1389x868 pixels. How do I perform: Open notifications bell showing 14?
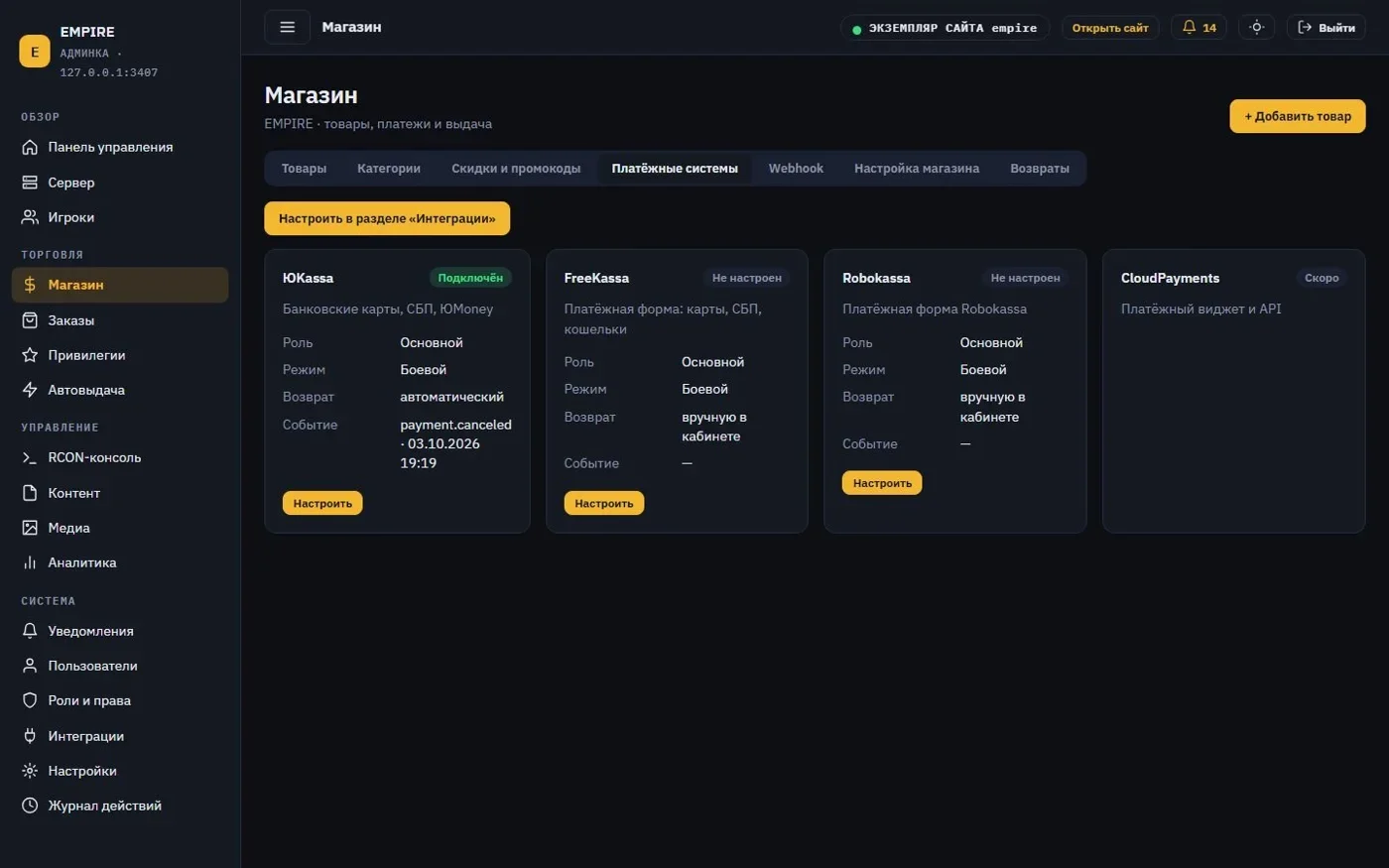coord(1199,28)
